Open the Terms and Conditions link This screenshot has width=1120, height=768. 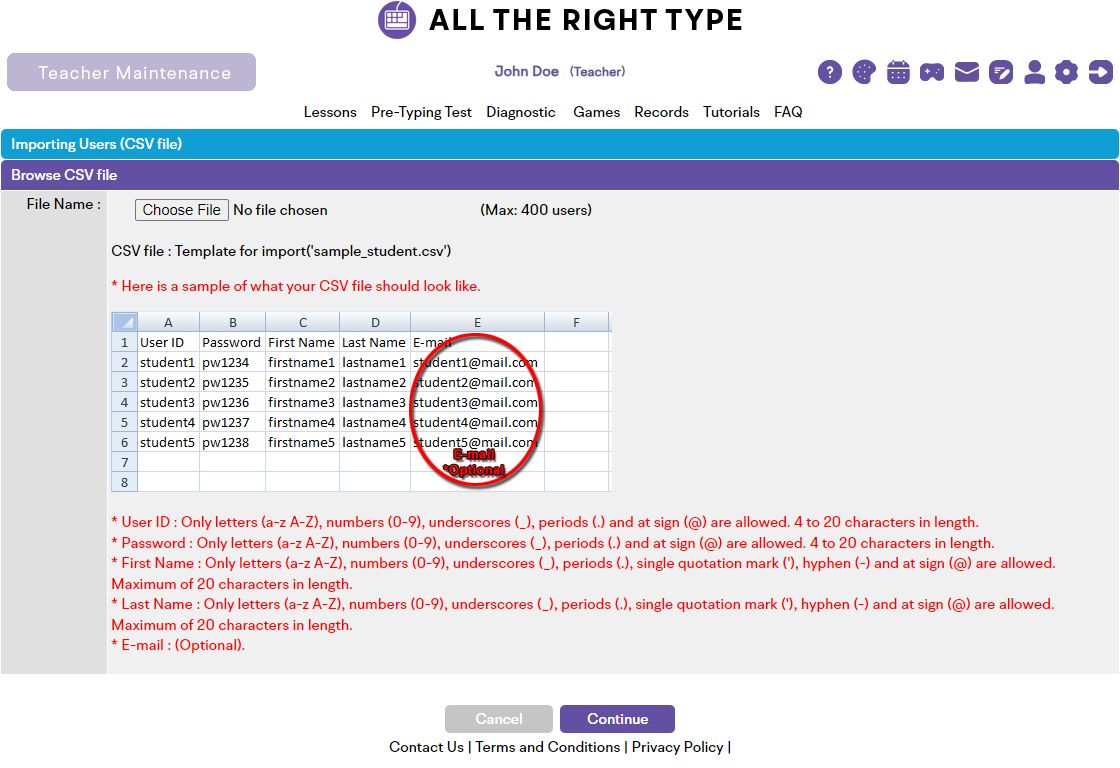click(548, 747)
